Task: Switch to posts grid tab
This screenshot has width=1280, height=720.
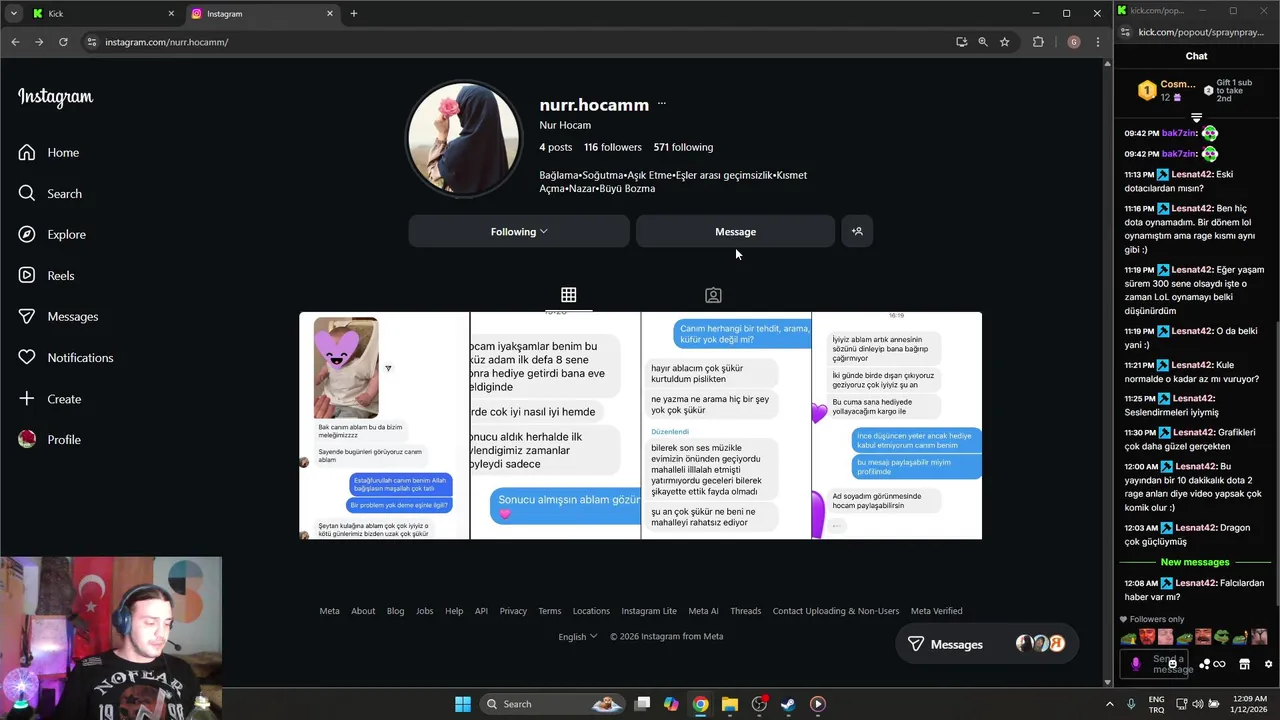Action: (568, 295)
